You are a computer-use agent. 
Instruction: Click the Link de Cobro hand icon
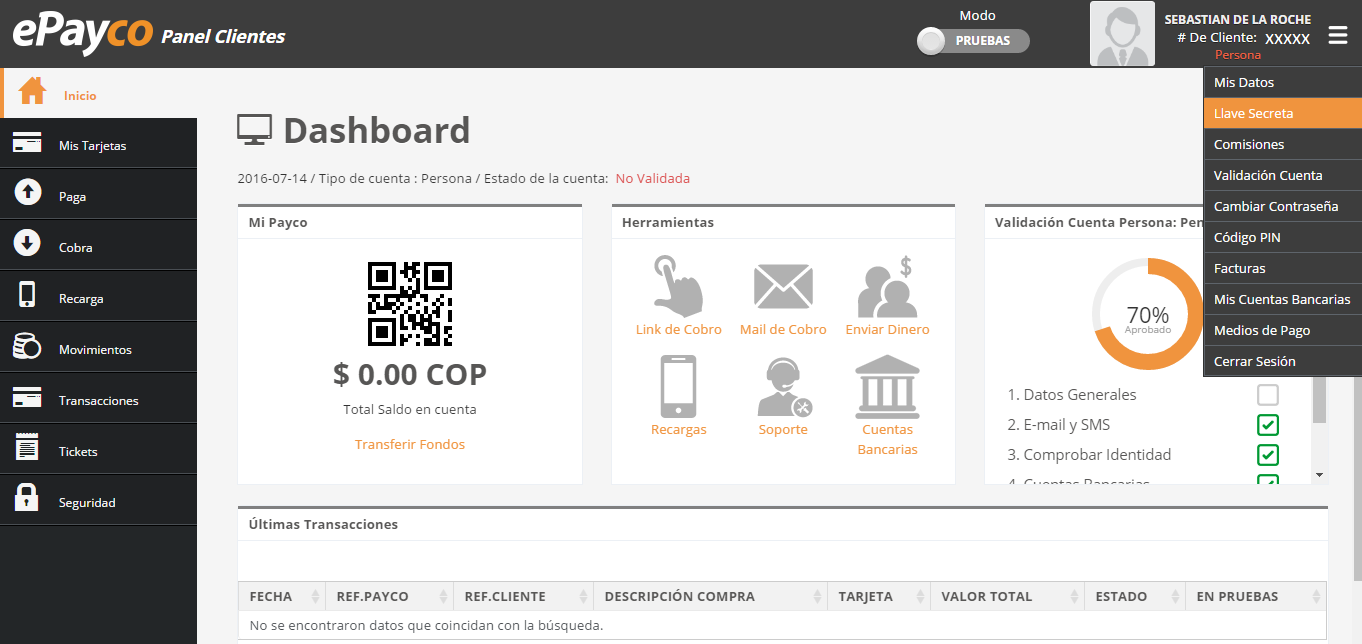point(678,285)
